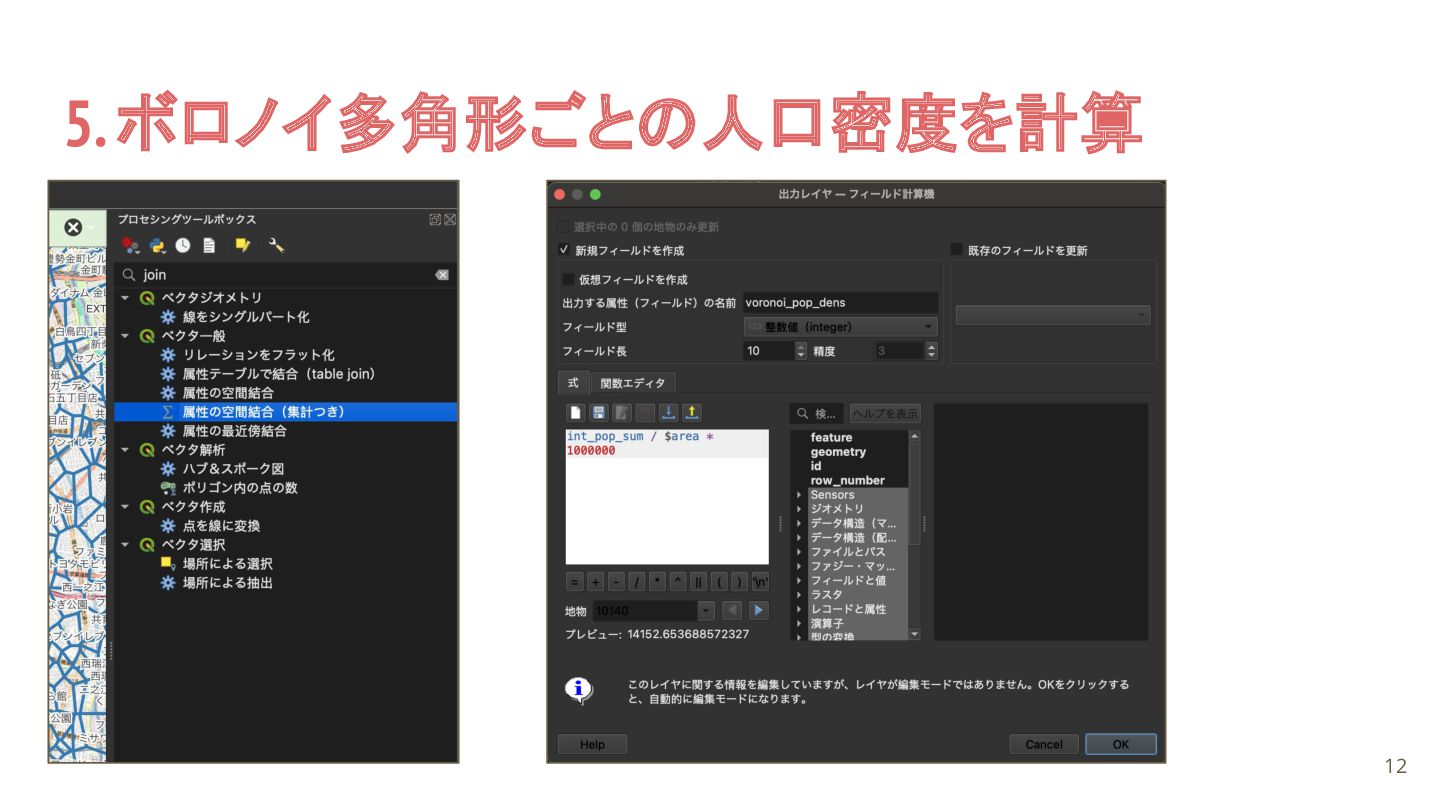This screenshot has width=1440, height=810.
Task: Save the expression using the floppy icon
Action: pos(598,412)
